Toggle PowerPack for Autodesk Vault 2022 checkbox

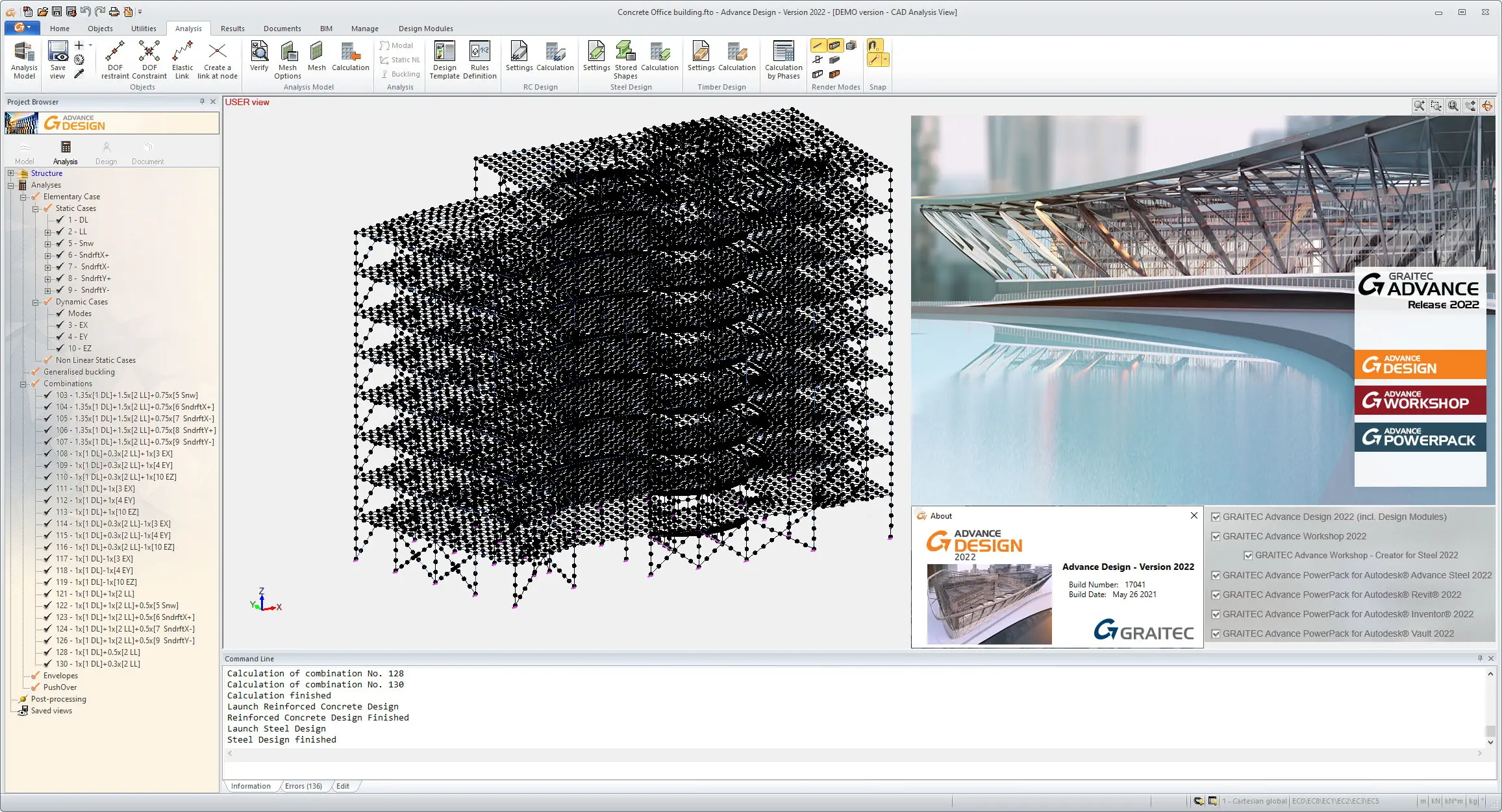pyautogui.click(x=1216, y=634)
